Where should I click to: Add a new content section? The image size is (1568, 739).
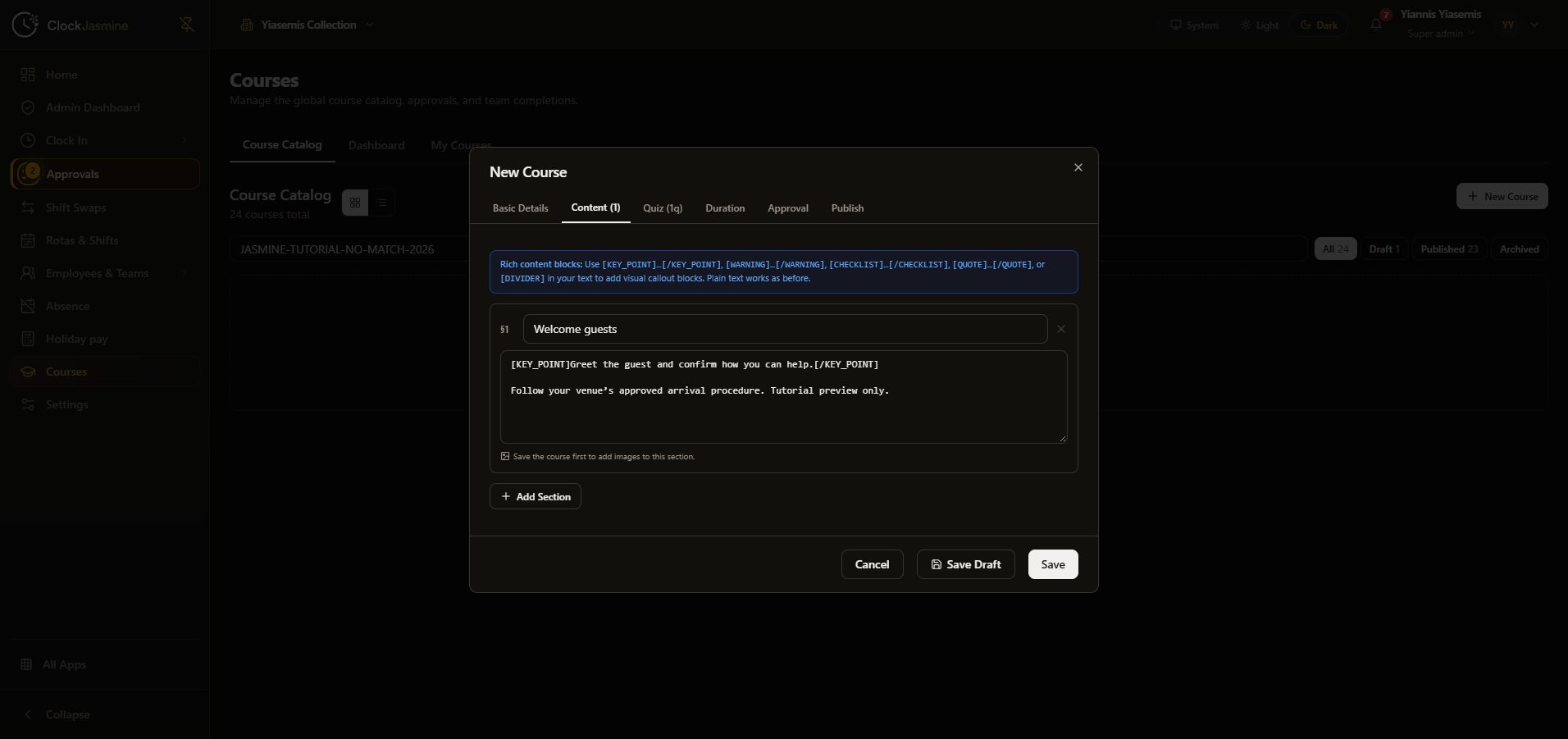tap(536, 496)
